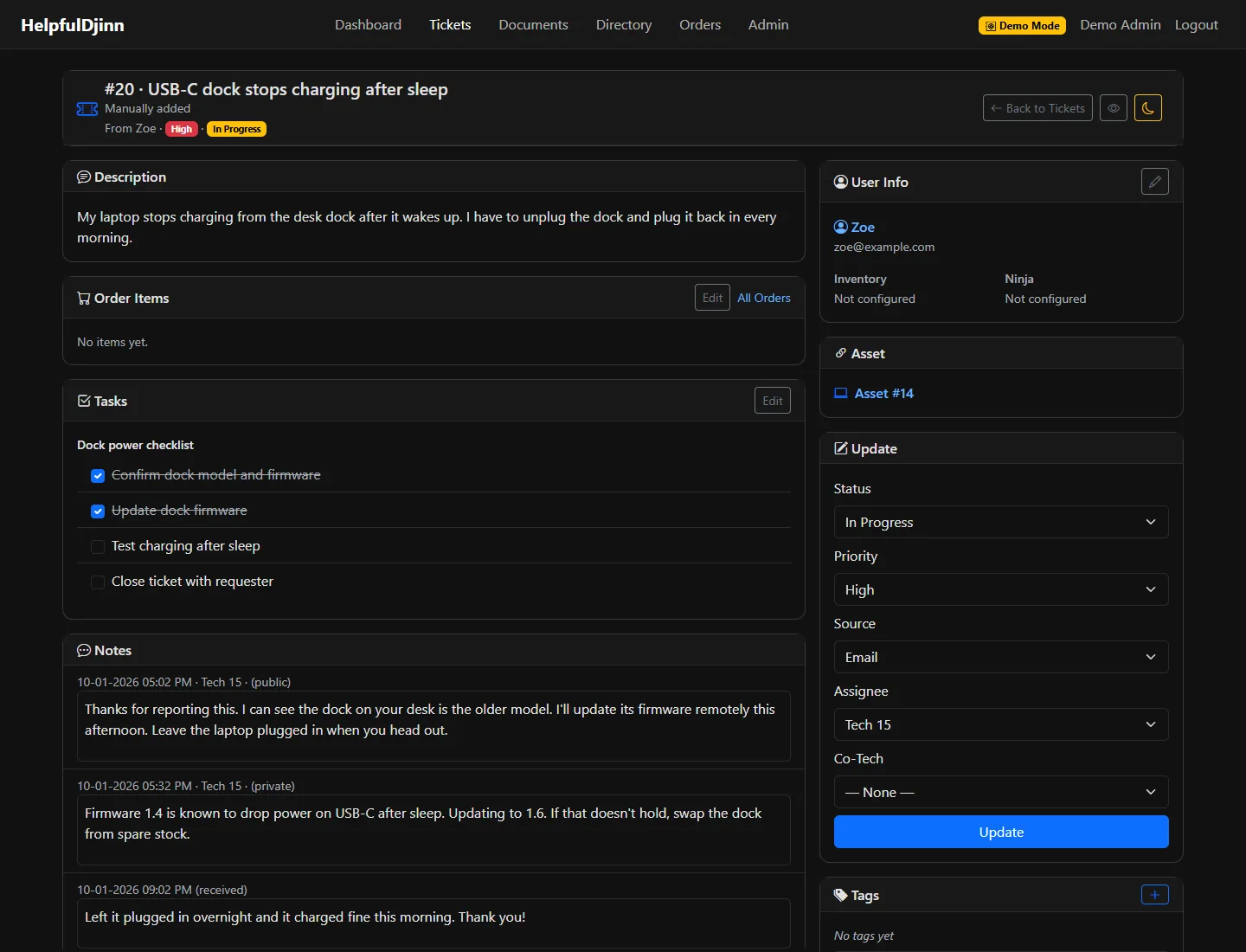Click the user avatar icon next to Zoe
Image resolution: width=1246 pixels, height=952 pixels.
[x=841, y=227]
